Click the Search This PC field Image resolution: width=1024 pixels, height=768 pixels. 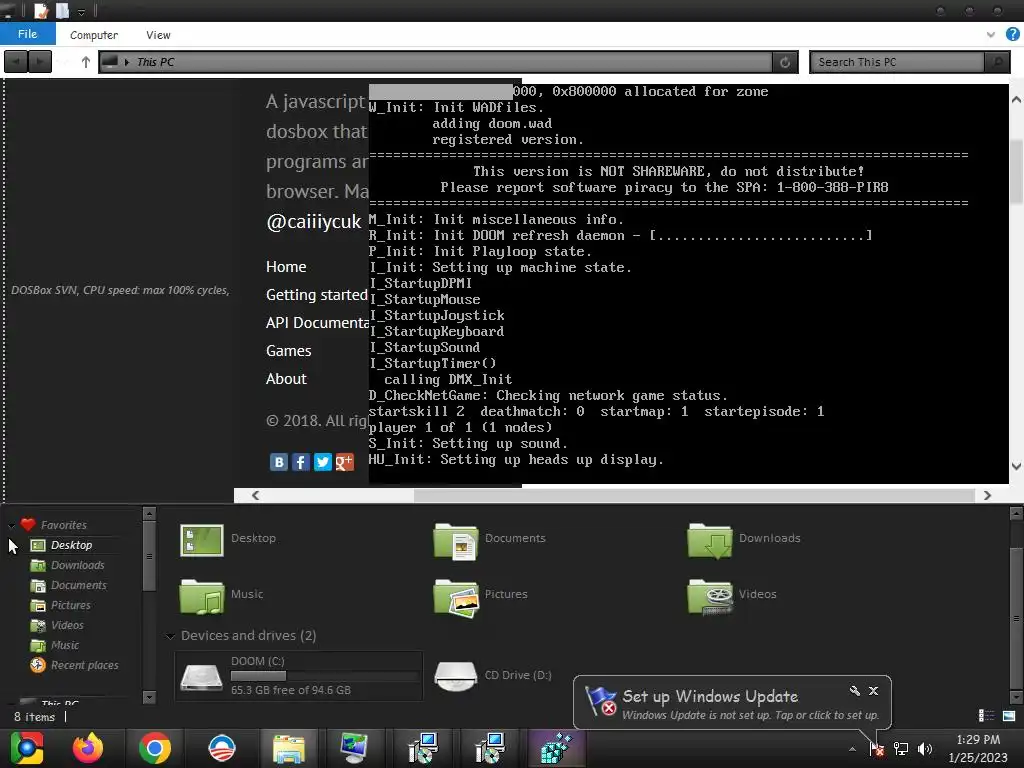point(897,62)
